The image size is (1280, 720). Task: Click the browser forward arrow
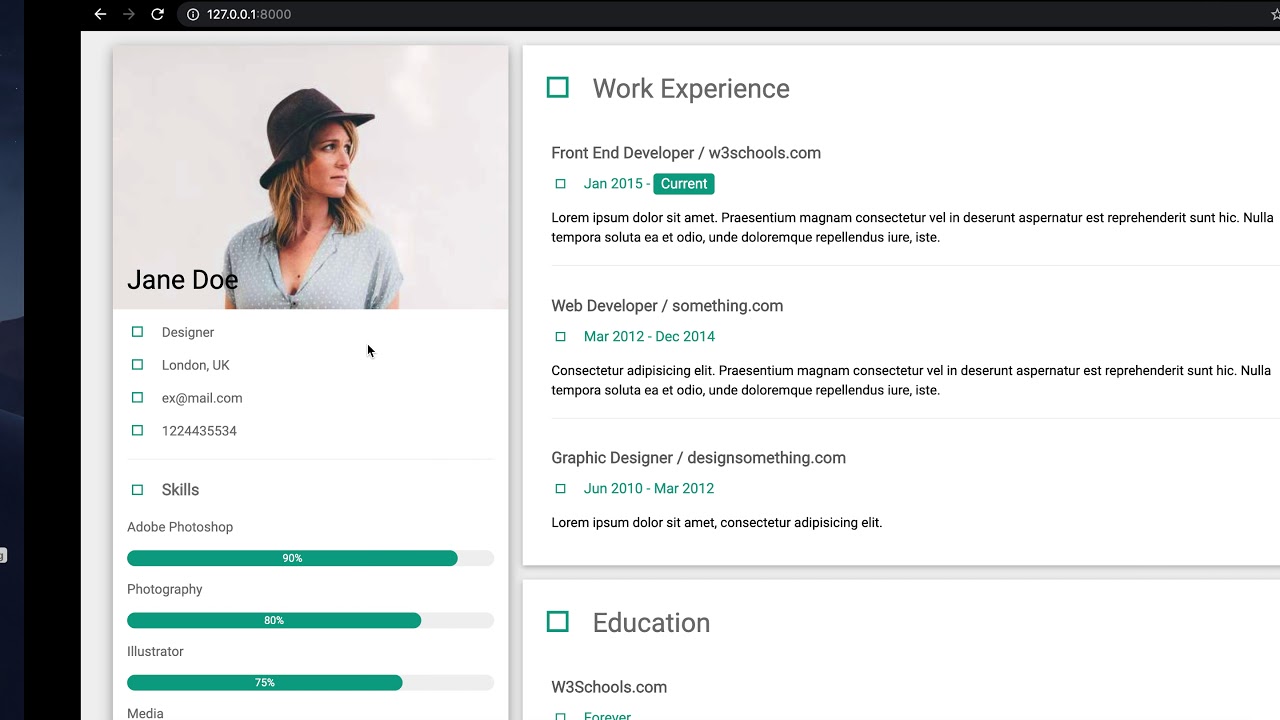[x=128, y=14]
